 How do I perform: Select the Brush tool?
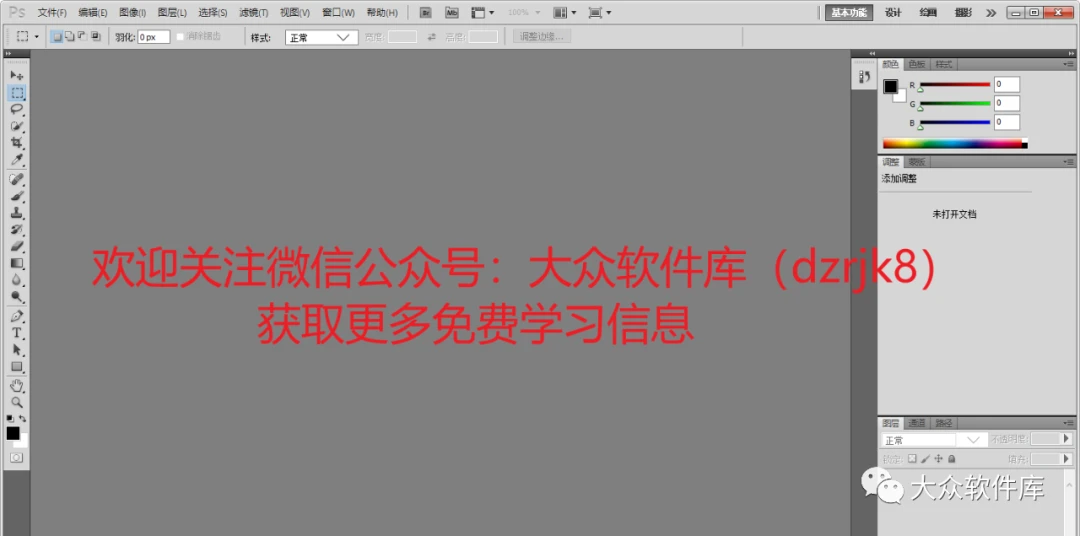[17, 196]
